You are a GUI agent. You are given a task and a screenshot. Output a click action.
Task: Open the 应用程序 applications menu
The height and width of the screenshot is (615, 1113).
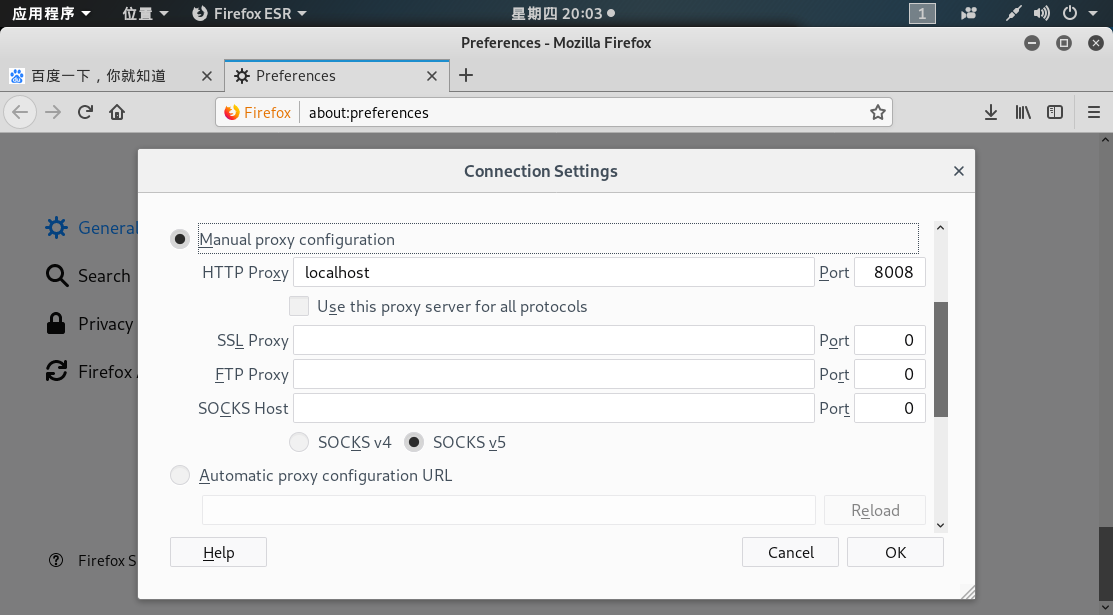click(x=51, y=13)
